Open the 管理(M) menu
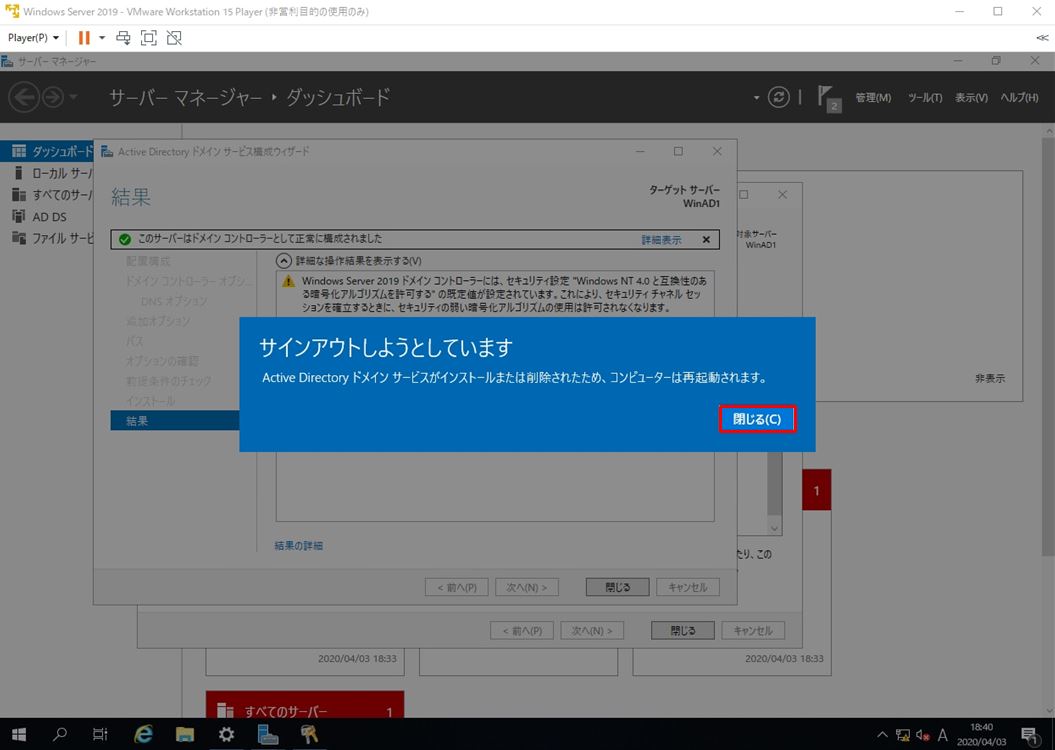Image resolution: width=1055 pixels, height=750 pixels. point(873,98)
